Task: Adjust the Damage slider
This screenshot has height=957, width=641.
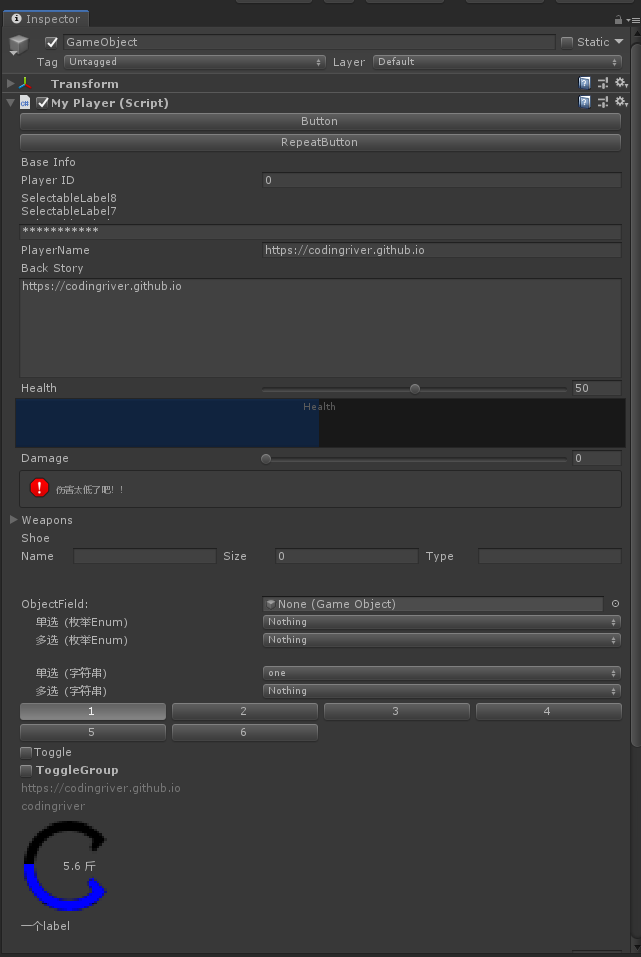Action: [x=415, y=458]
